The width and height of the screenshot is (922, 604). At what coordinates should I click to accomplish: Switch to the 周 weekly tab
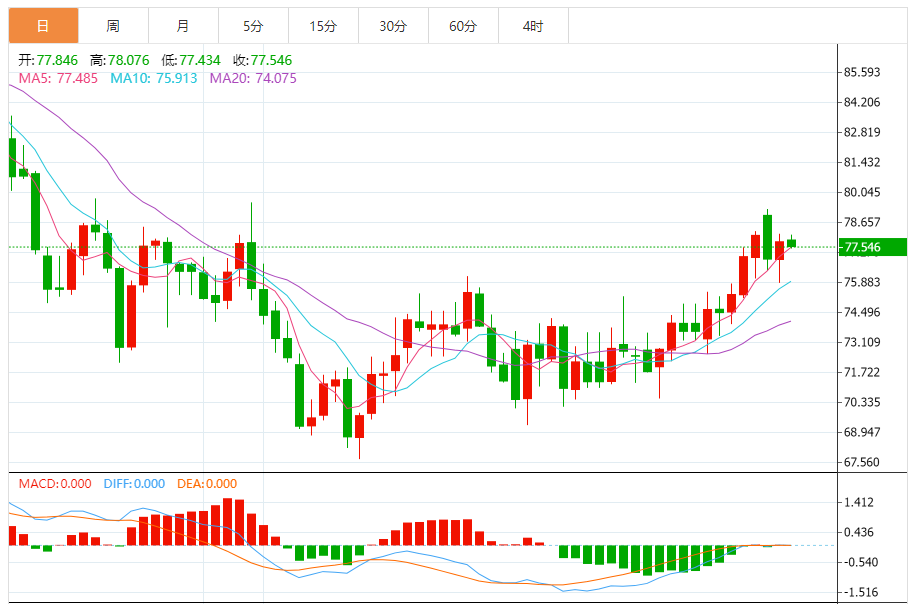(113, 26)
